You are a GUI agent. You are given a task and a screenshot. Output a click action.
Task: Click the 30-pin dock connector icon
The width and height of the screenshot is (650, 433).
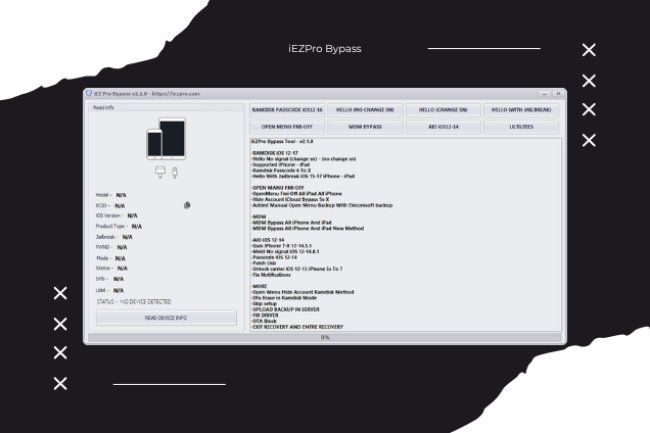(160, 172)
